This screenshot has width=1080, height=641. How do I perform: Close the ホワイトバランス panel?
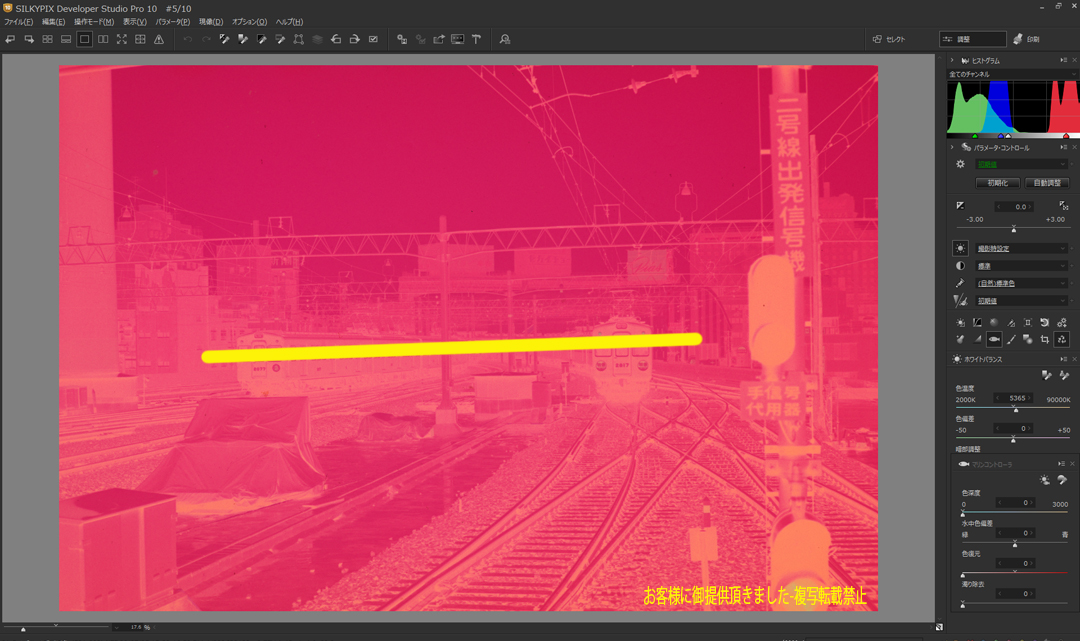(x=1074, y=359)
